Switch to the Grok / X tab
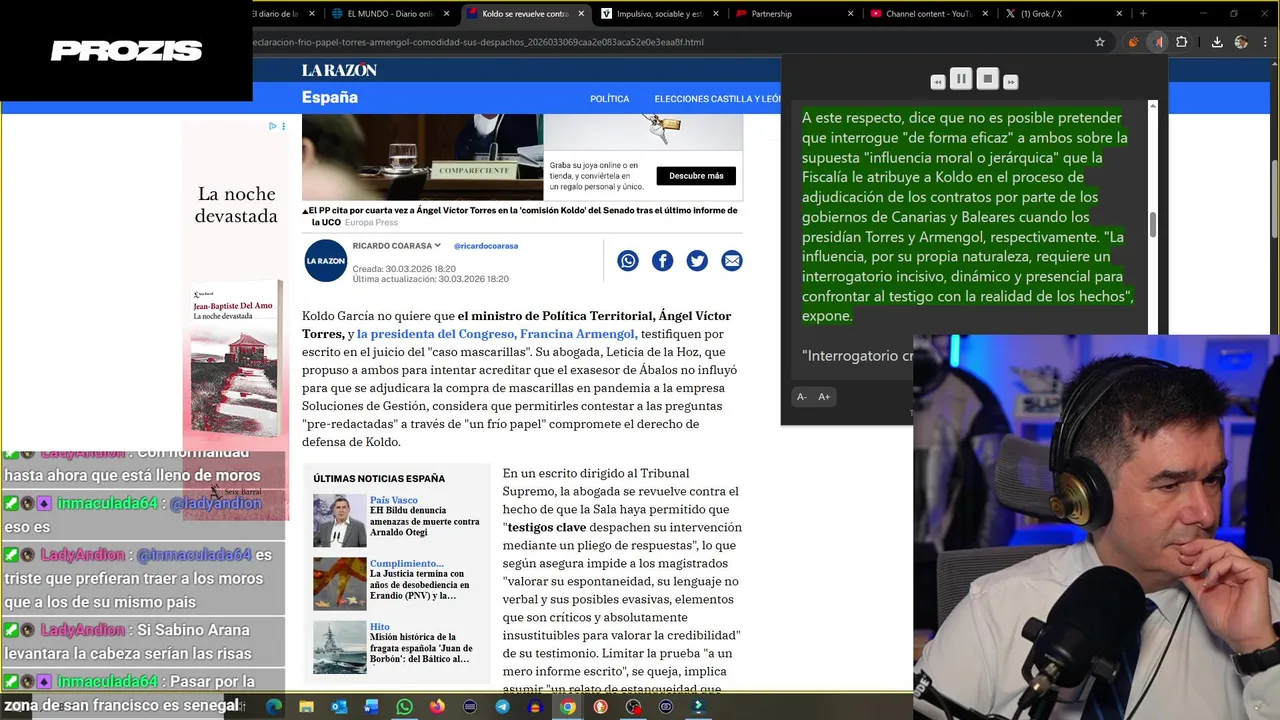1280x720 pixels. click(x=1062, y=14)
